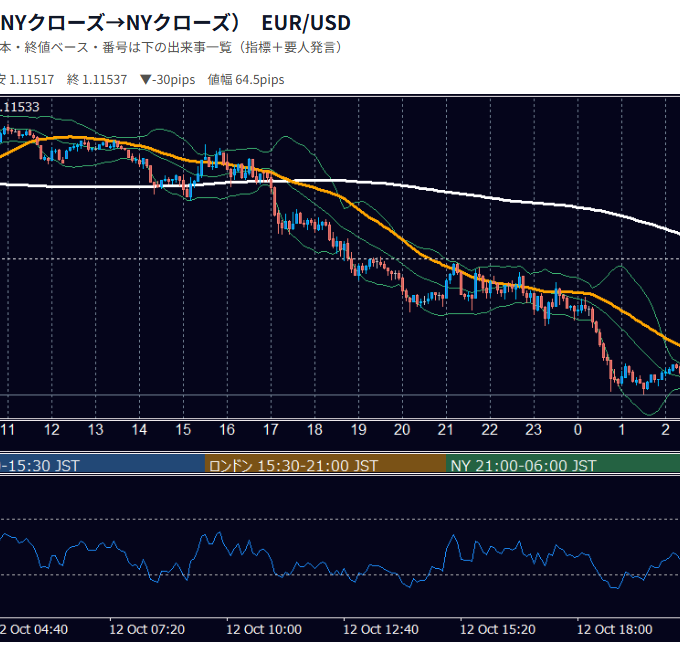Click the .11533 price label on chart
Viewport: 680px width, 670px height.
[x=20, y=107]
